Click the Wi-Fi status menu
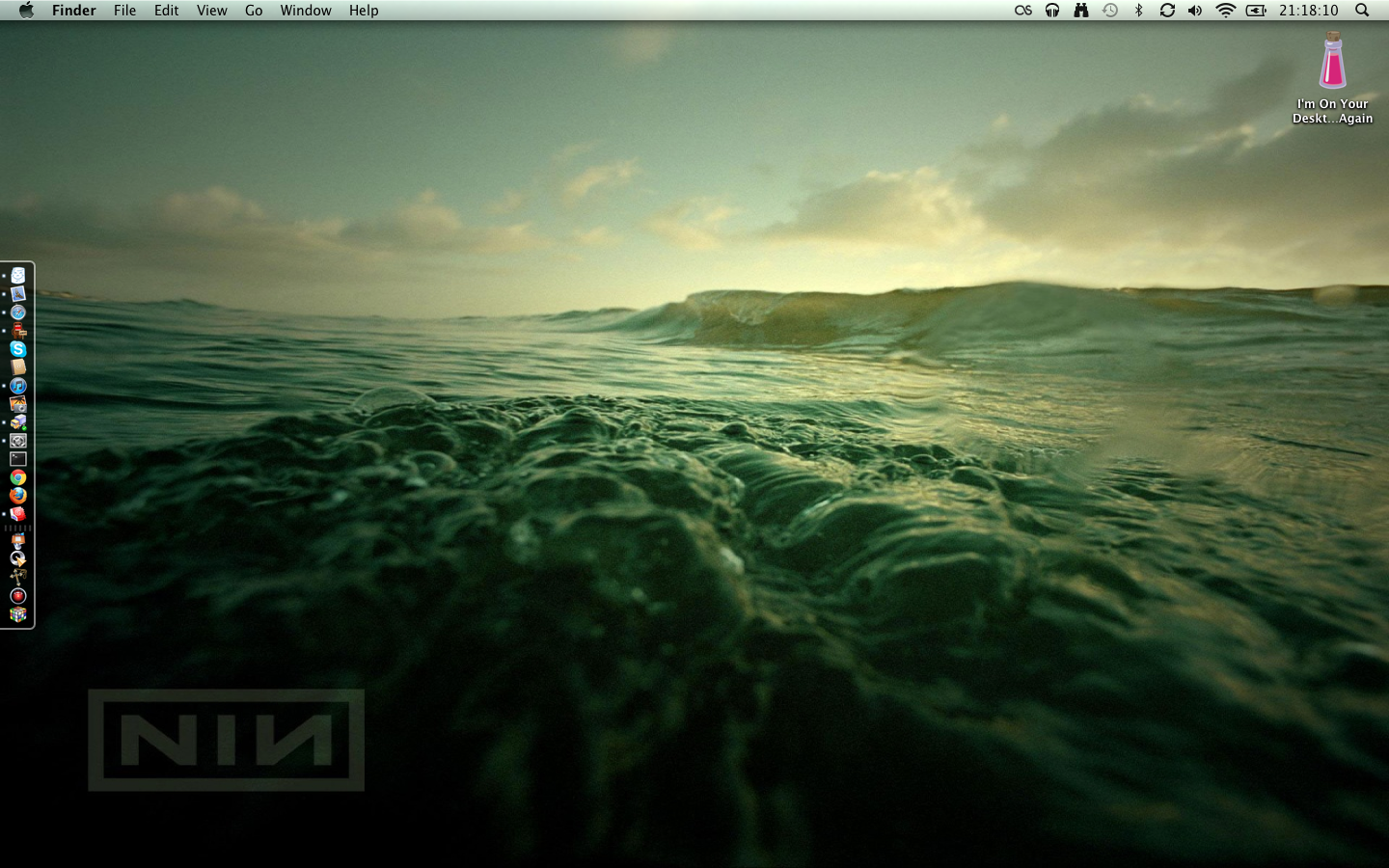The height and width of the screenshot is (868, 1389). pos(1225,11)
